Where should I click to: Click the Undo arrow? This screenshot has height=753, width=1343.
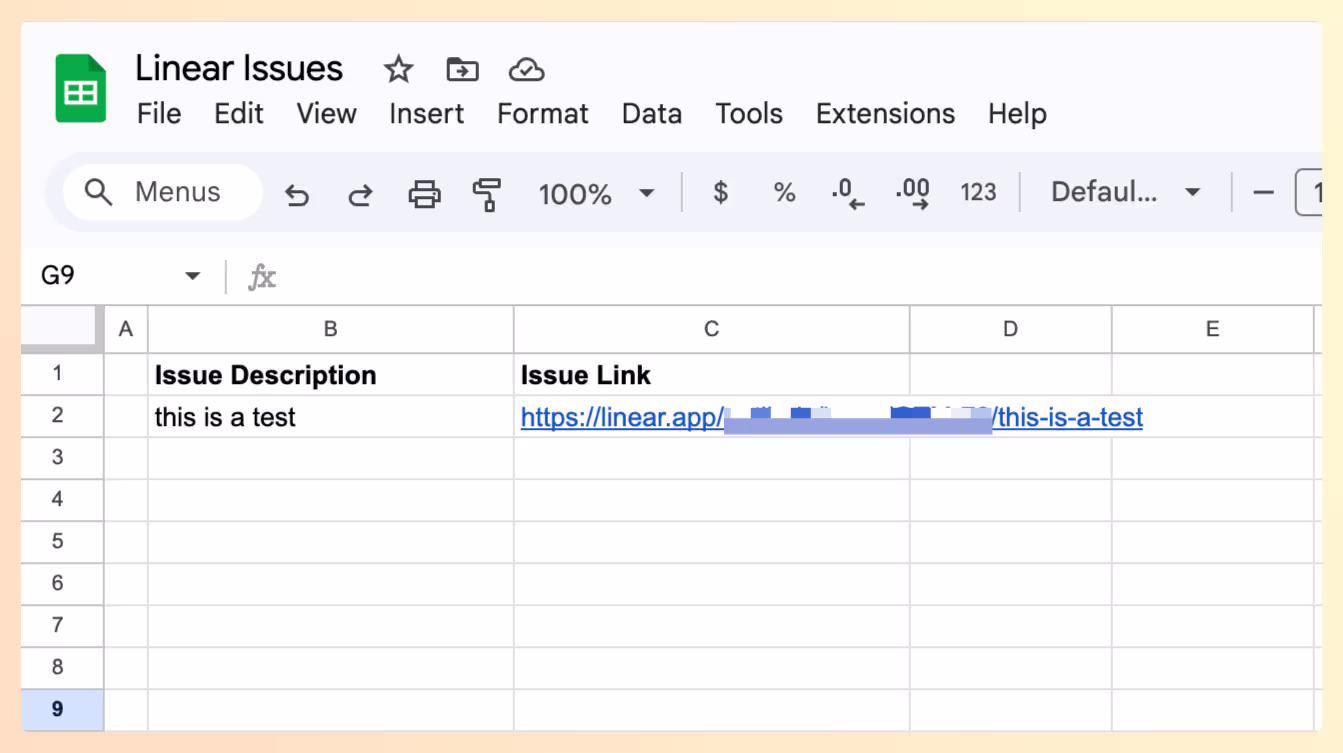[x=297, y=193]
